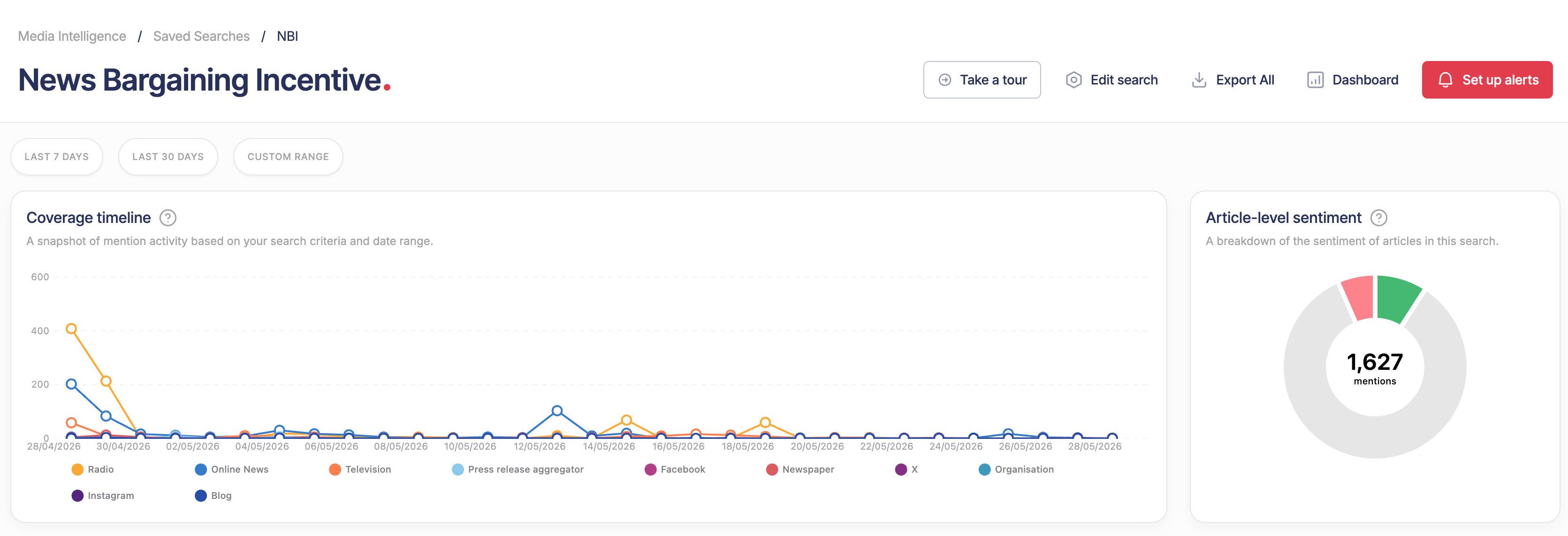Click the grey neutral sentiment segment
The height and width of the screenshot is (536, 1568).
[1375, 438]
